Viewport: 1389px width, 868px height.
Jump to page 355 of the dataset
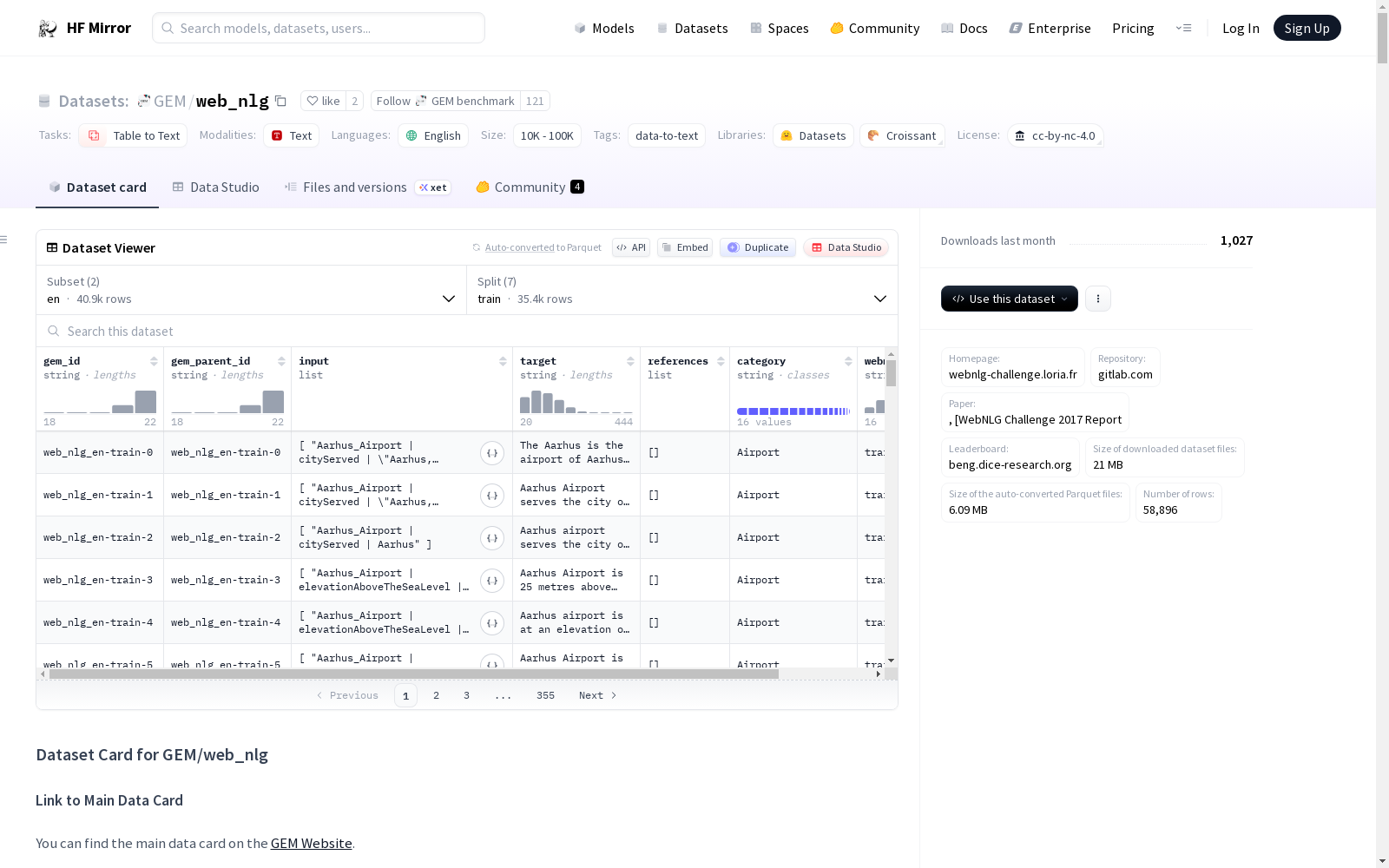pos(545,695)
